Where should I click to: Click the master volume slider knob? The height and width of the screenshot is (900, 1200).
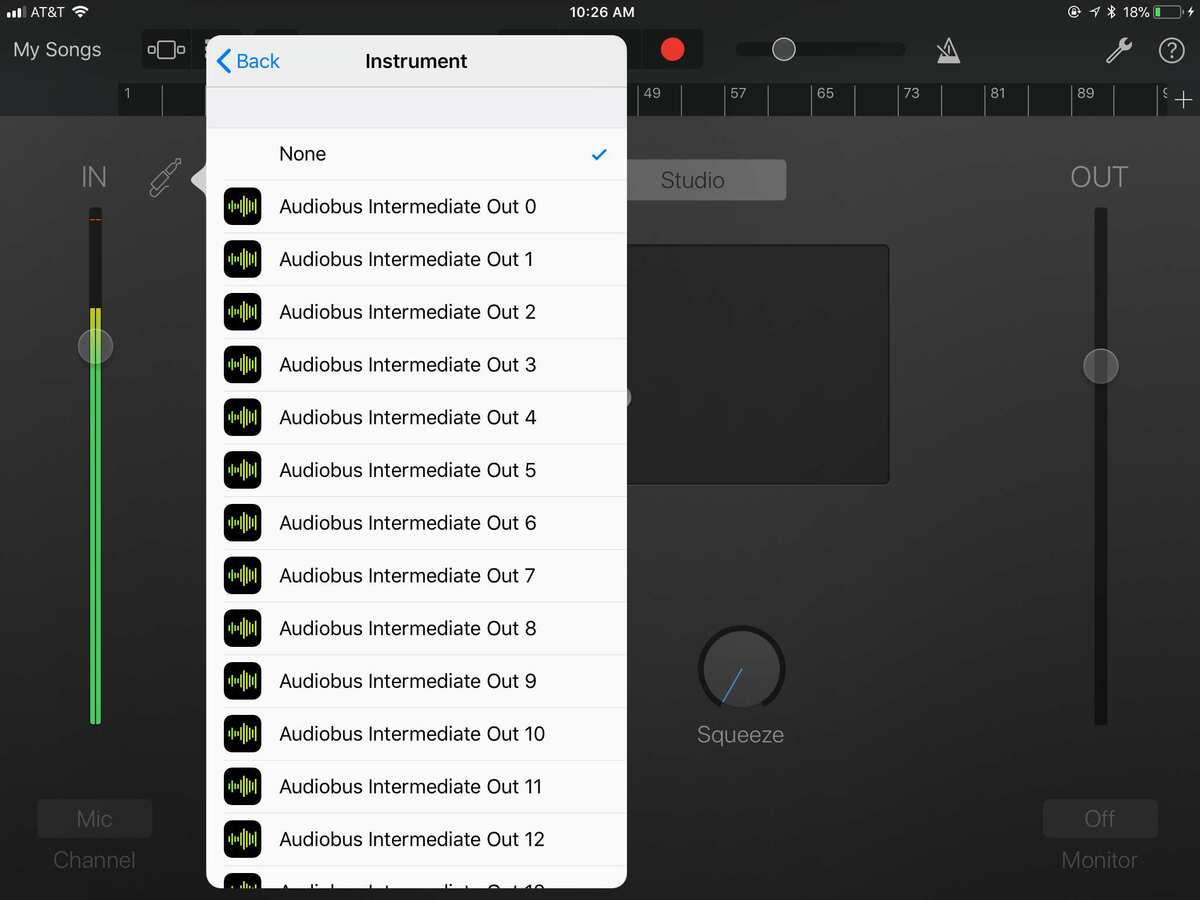(x=784, y=49)
